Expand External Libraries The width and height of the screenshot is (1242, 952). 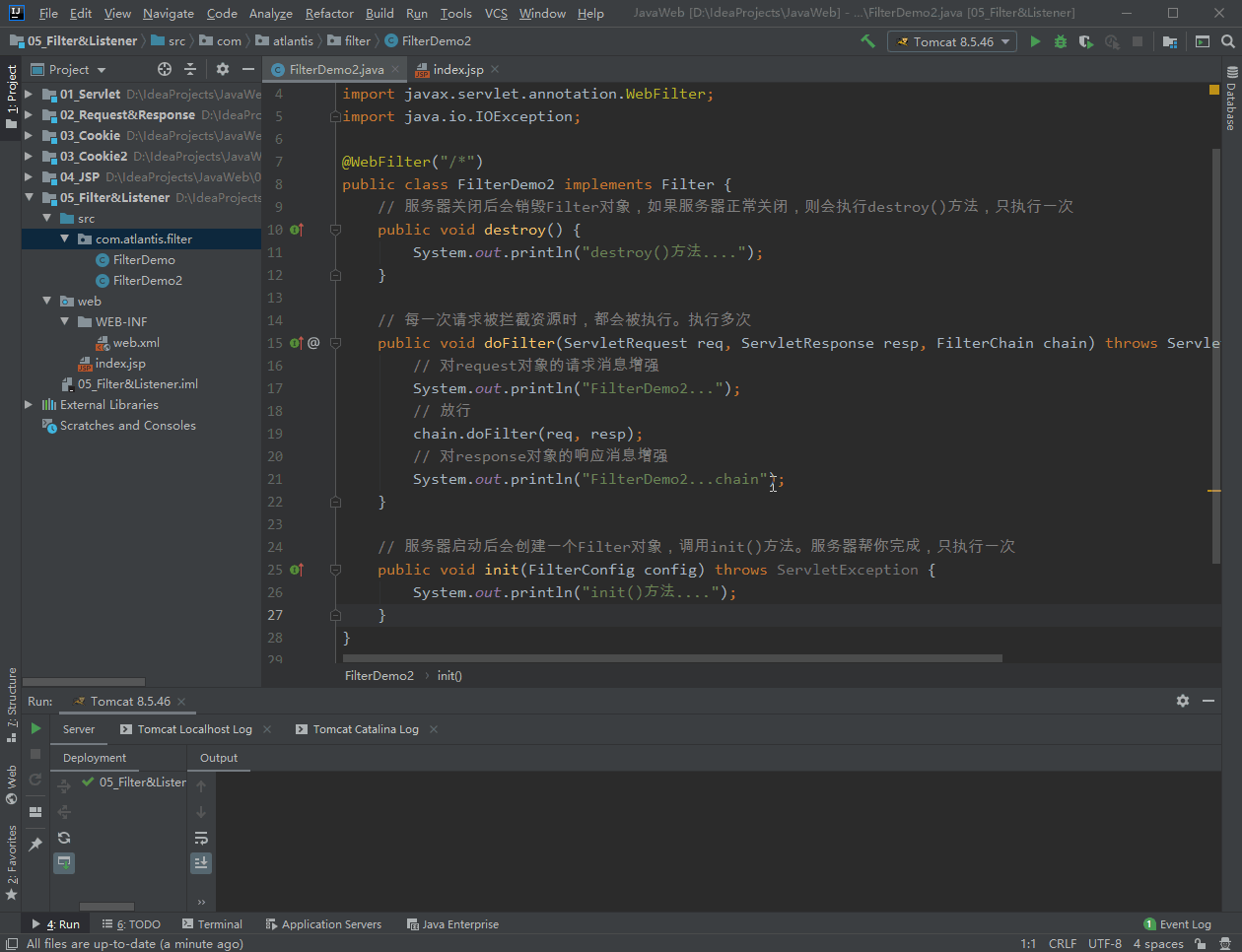click(29, 404)
